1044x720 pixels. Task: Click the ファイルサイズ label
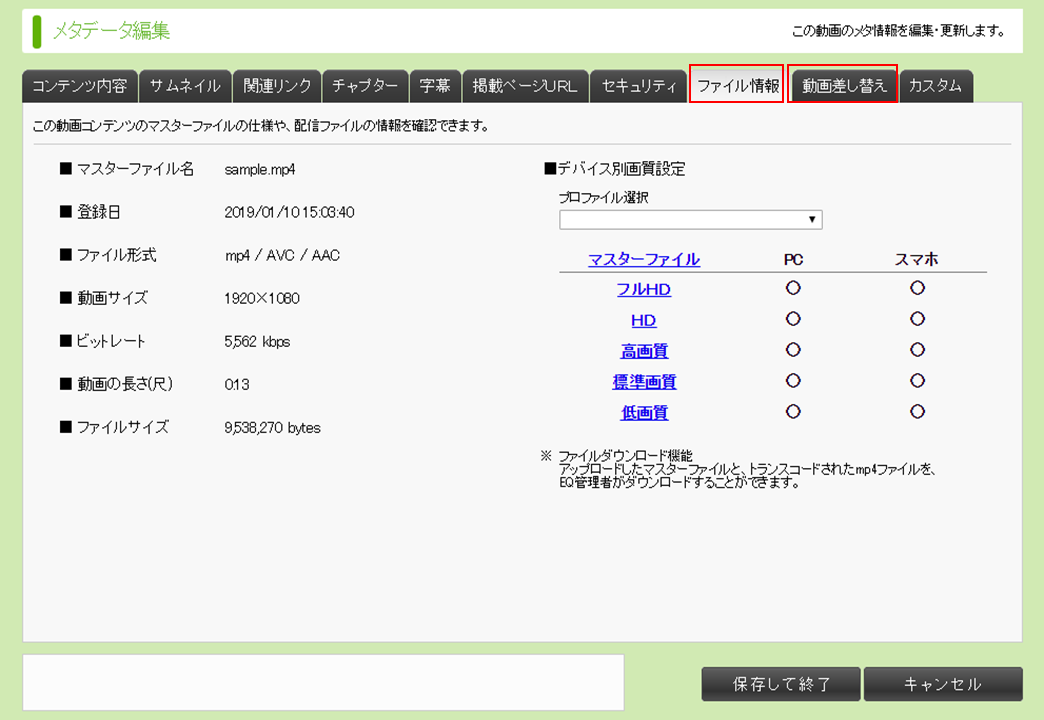tap(123, 427)
